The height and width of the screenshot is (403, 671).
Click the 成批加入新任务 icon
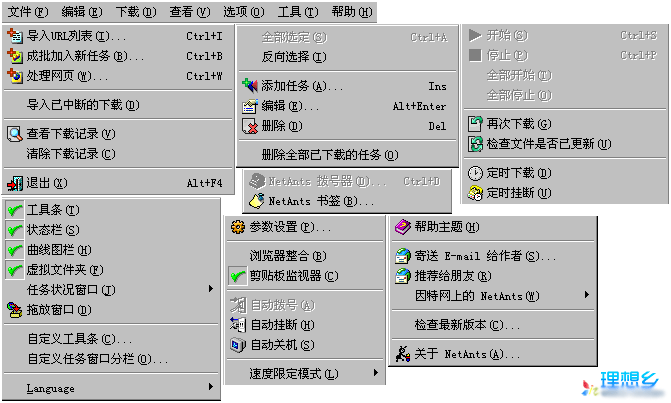(15, 56)
